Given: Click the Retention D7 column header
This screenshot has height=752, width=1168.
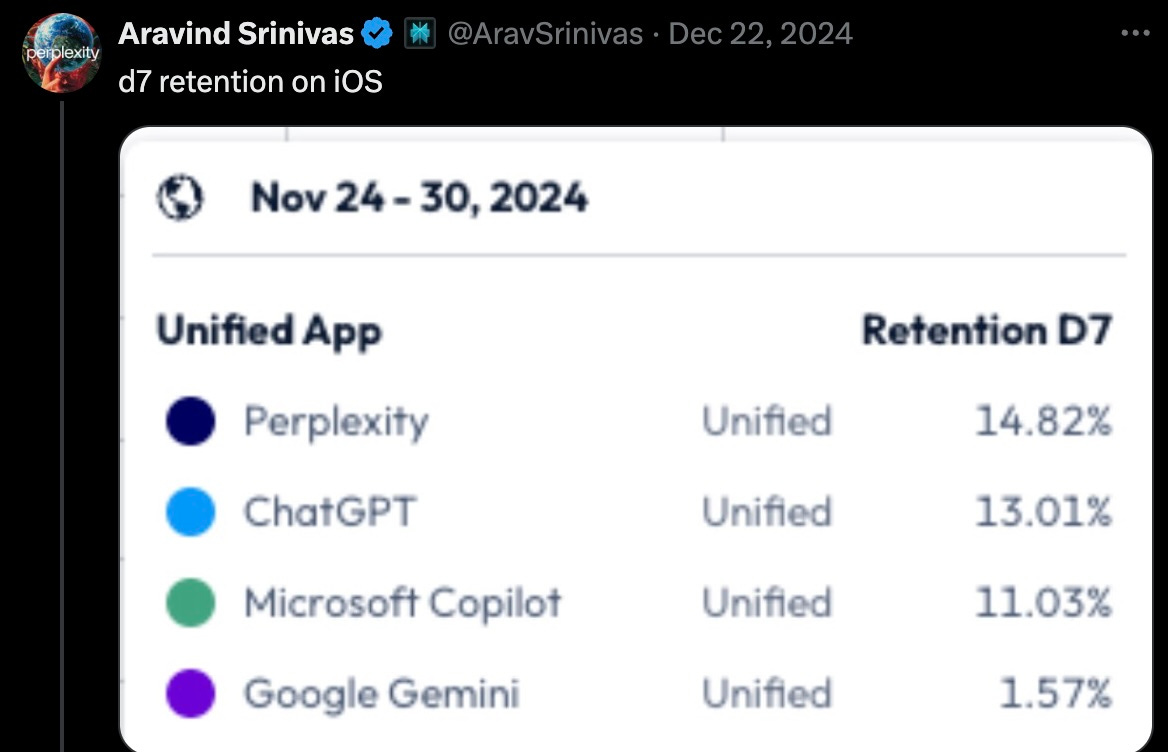Looking at the screenshot, I should point(987,330).
